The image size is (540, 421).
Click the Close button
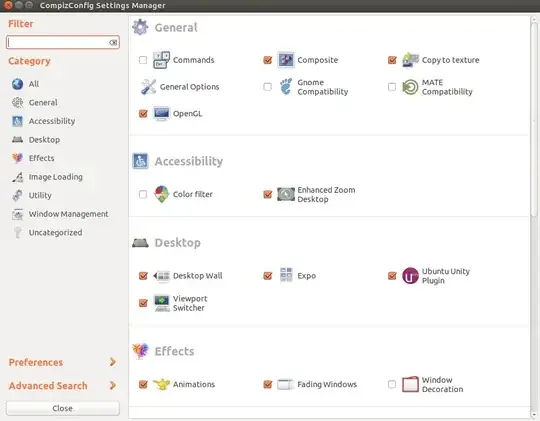tap(63, 408)
